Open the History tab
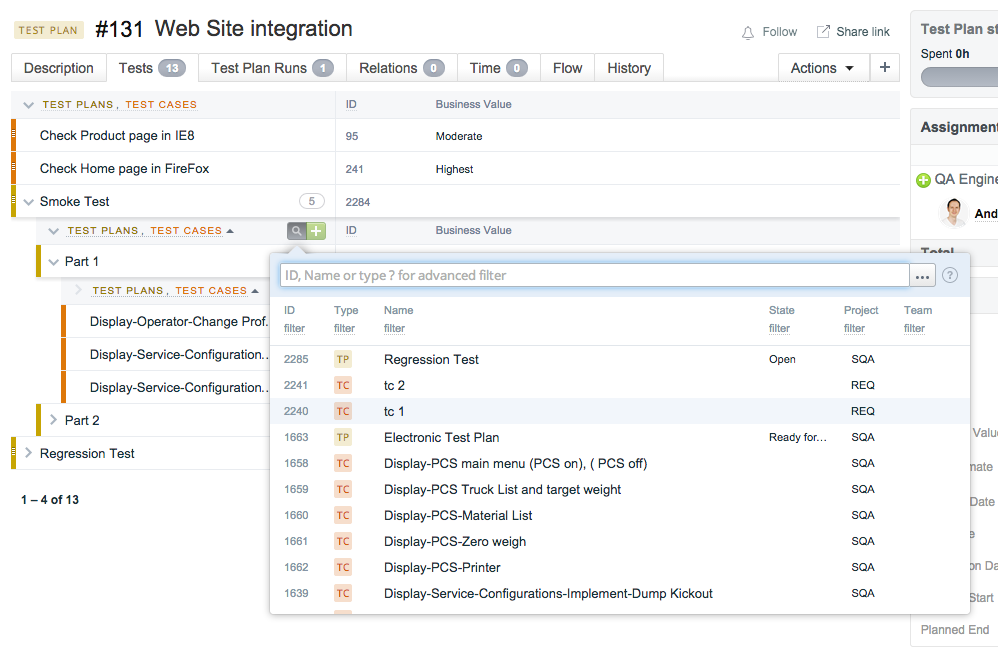Image resolution: width=998 pixels, height=663 pixels. pos(629,68)
